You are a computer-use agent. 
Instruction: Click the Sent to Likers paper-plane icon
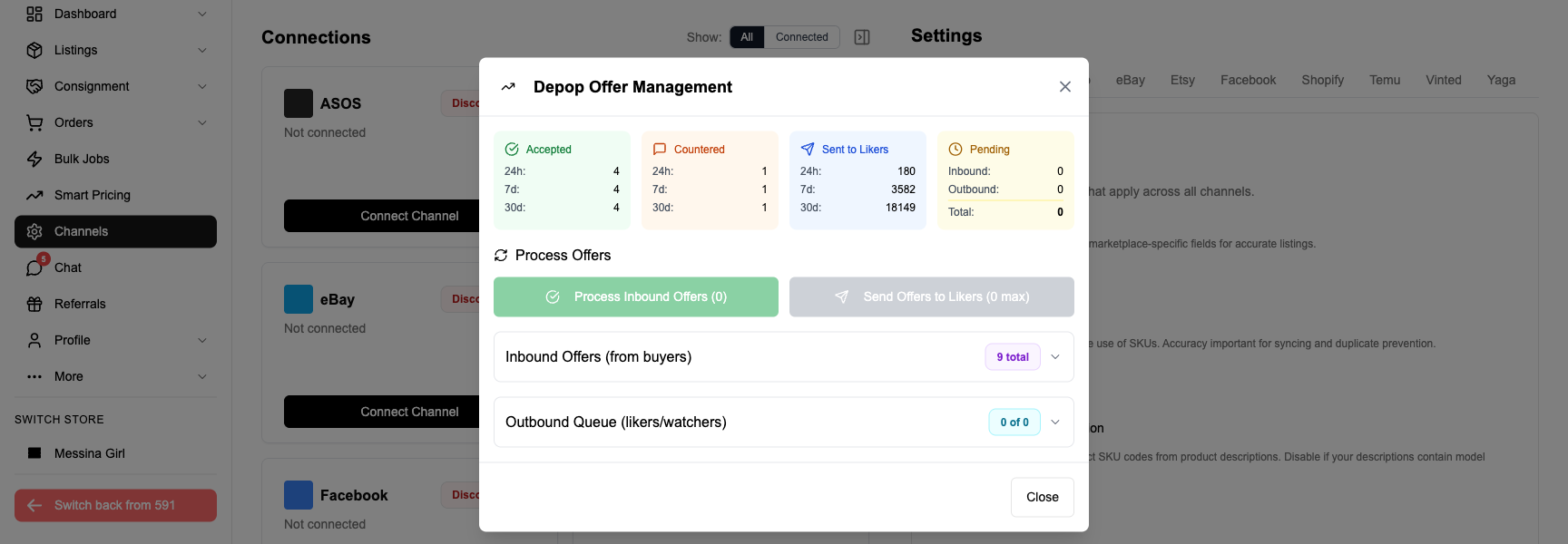pyautogui.click(x=808, y=150)
